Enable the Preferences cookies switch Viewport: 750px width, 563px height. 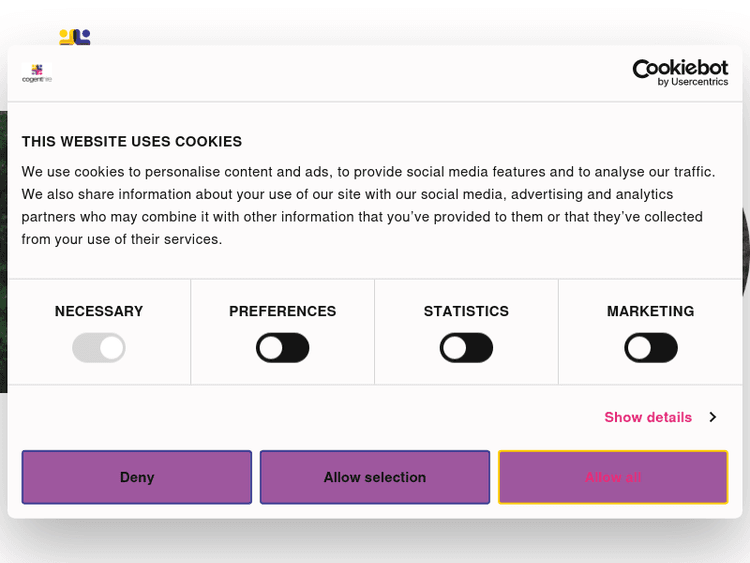point(283,348)
